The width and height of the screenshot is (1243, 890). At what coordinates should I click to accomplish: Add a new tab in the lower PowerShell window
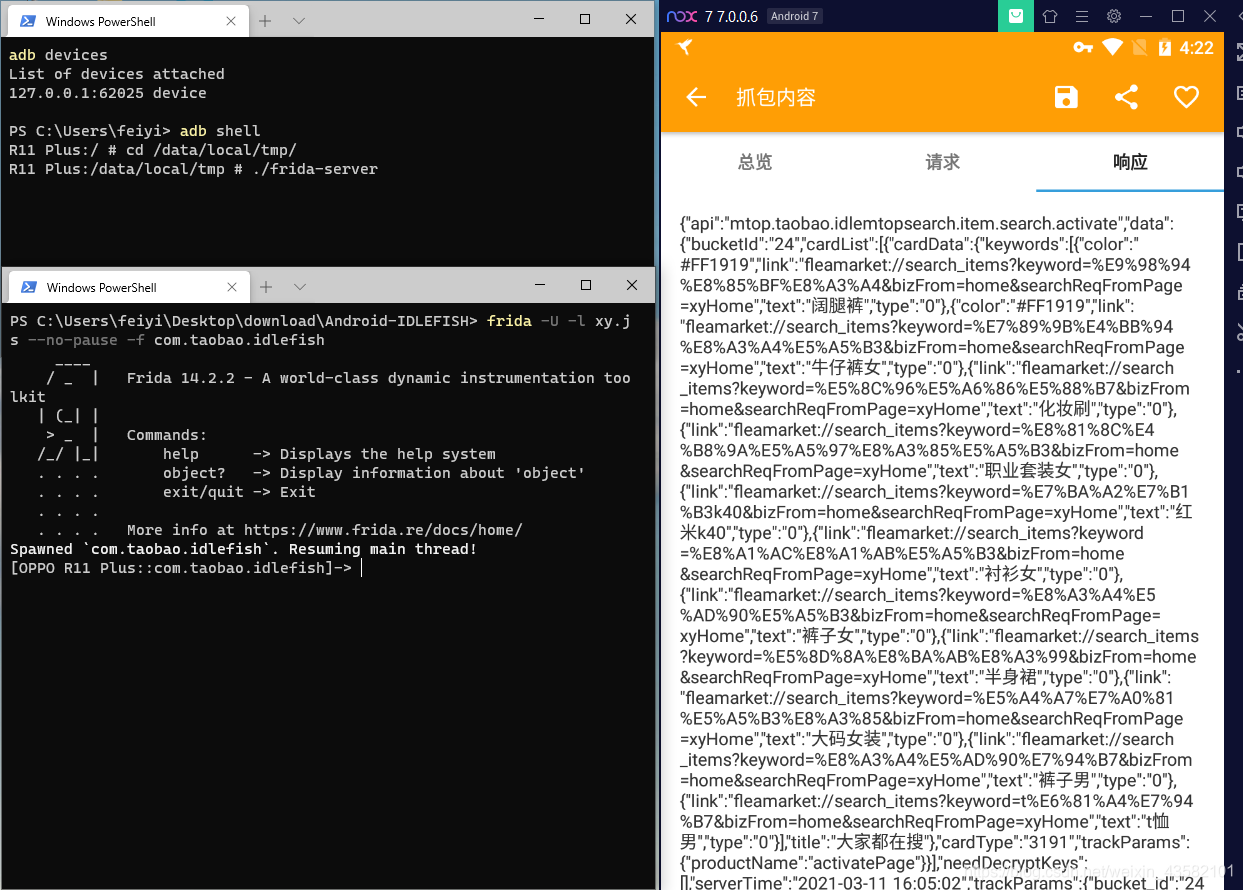click(x=266, y=287)
